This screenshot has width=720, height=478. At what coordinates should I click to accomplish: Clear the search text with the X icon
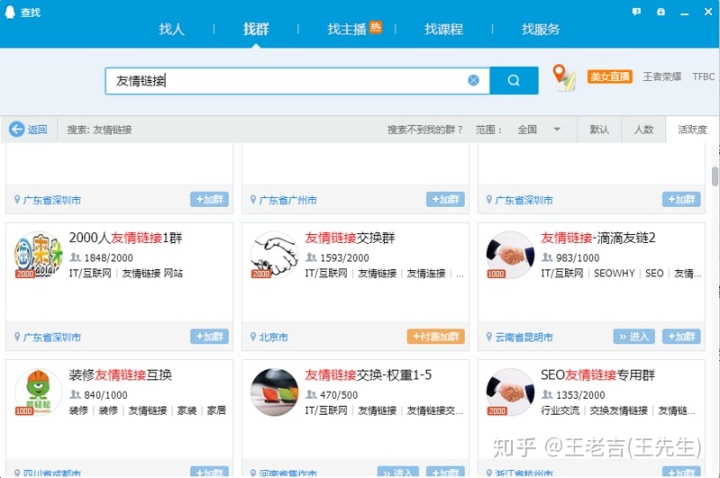tap(474, 81)
